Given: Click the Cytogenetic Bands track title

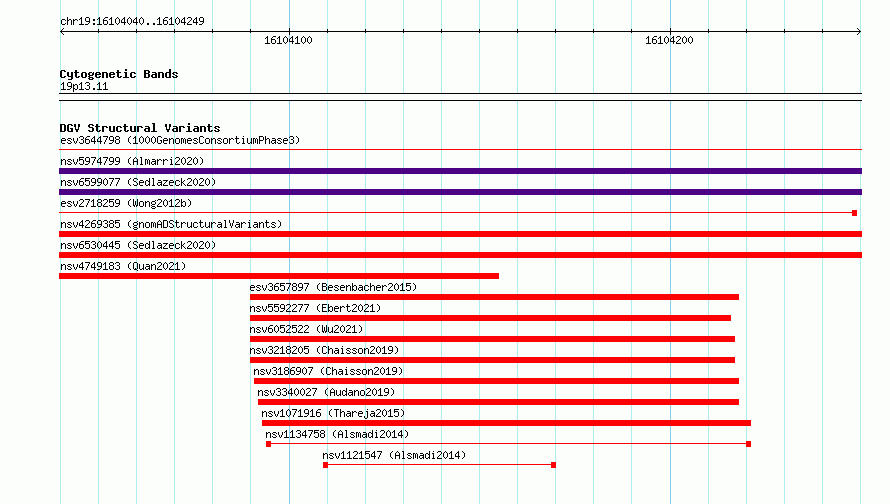Looking at the screenshot, I should (x=119, y=74).
